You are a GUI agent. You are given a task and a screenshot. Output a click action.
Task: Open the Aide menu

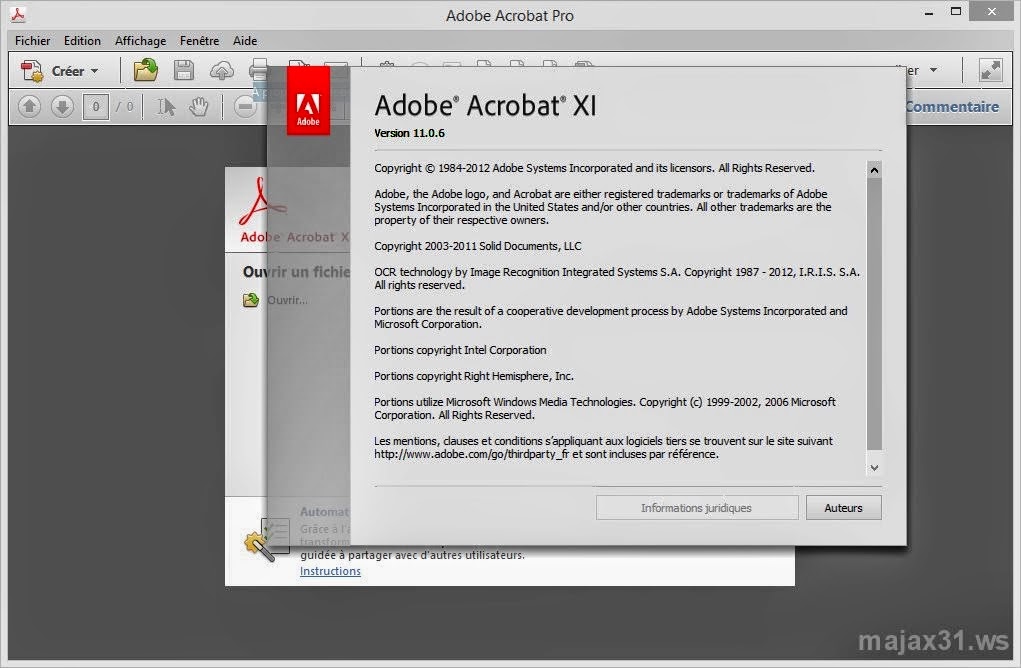(245, 40)
